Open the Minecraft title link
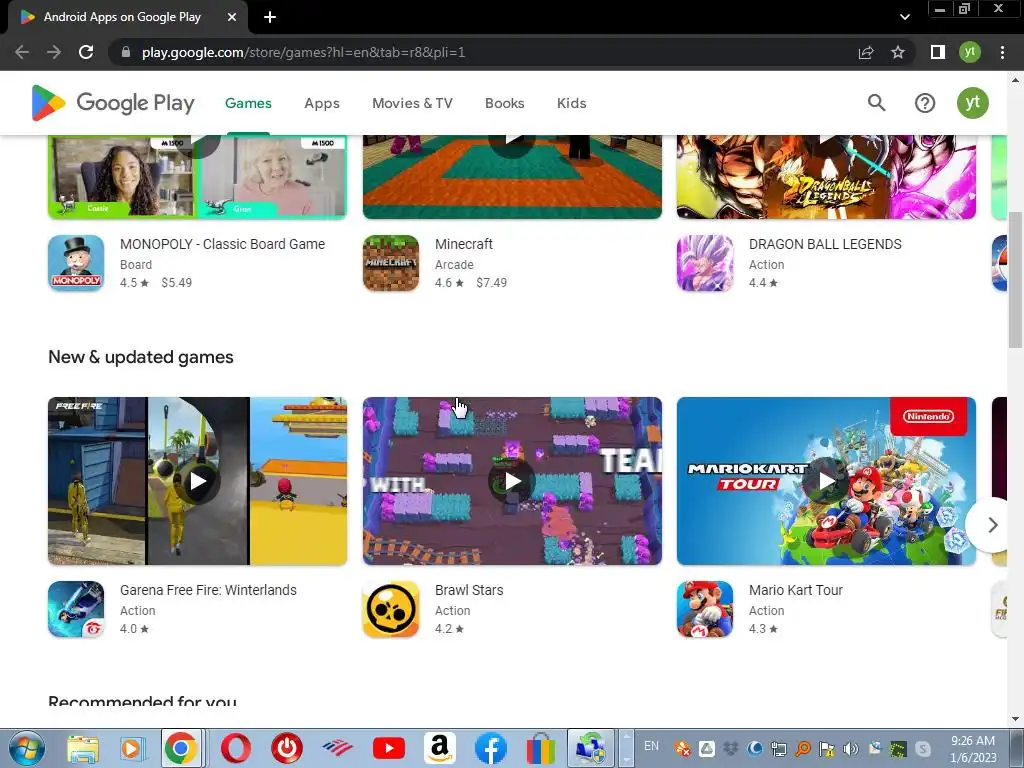The image size is (1024, 768). 464,244
